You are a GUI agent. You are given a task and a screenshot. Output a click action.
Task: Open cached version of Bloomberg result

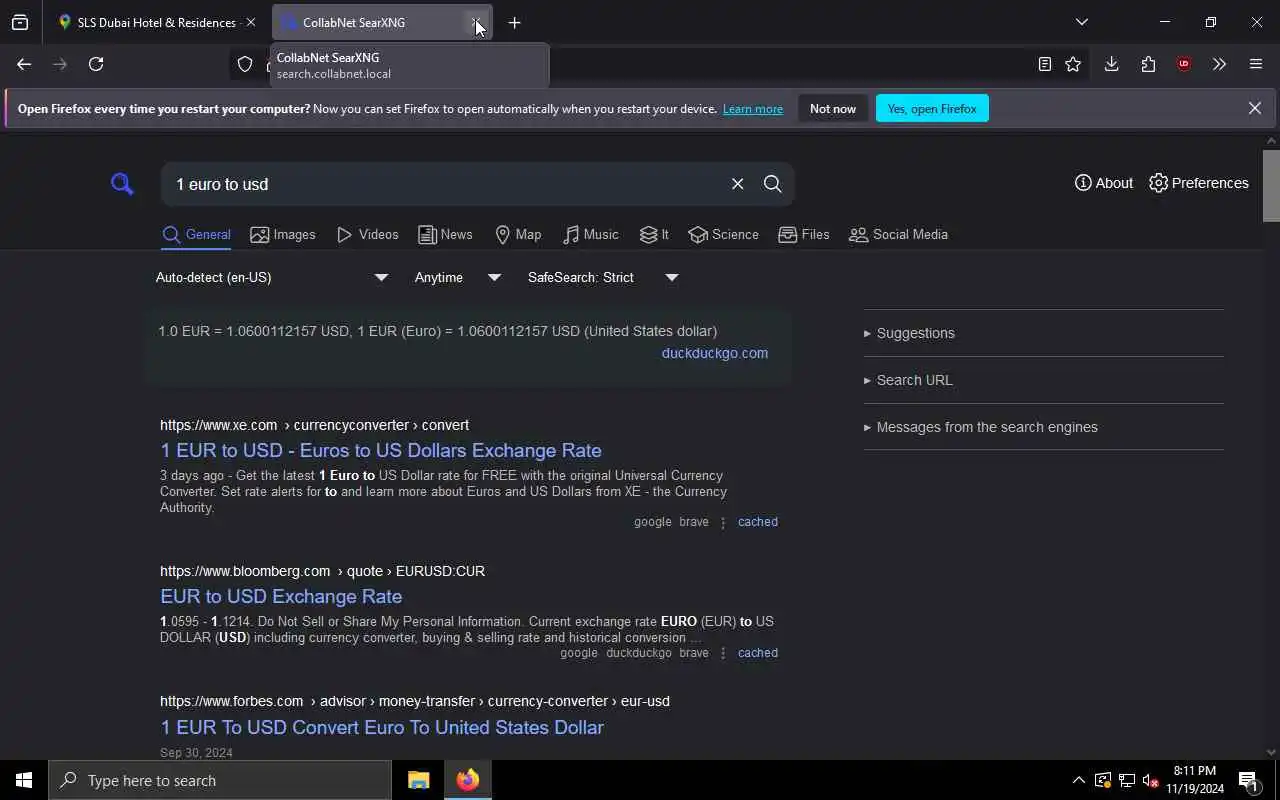758,653
